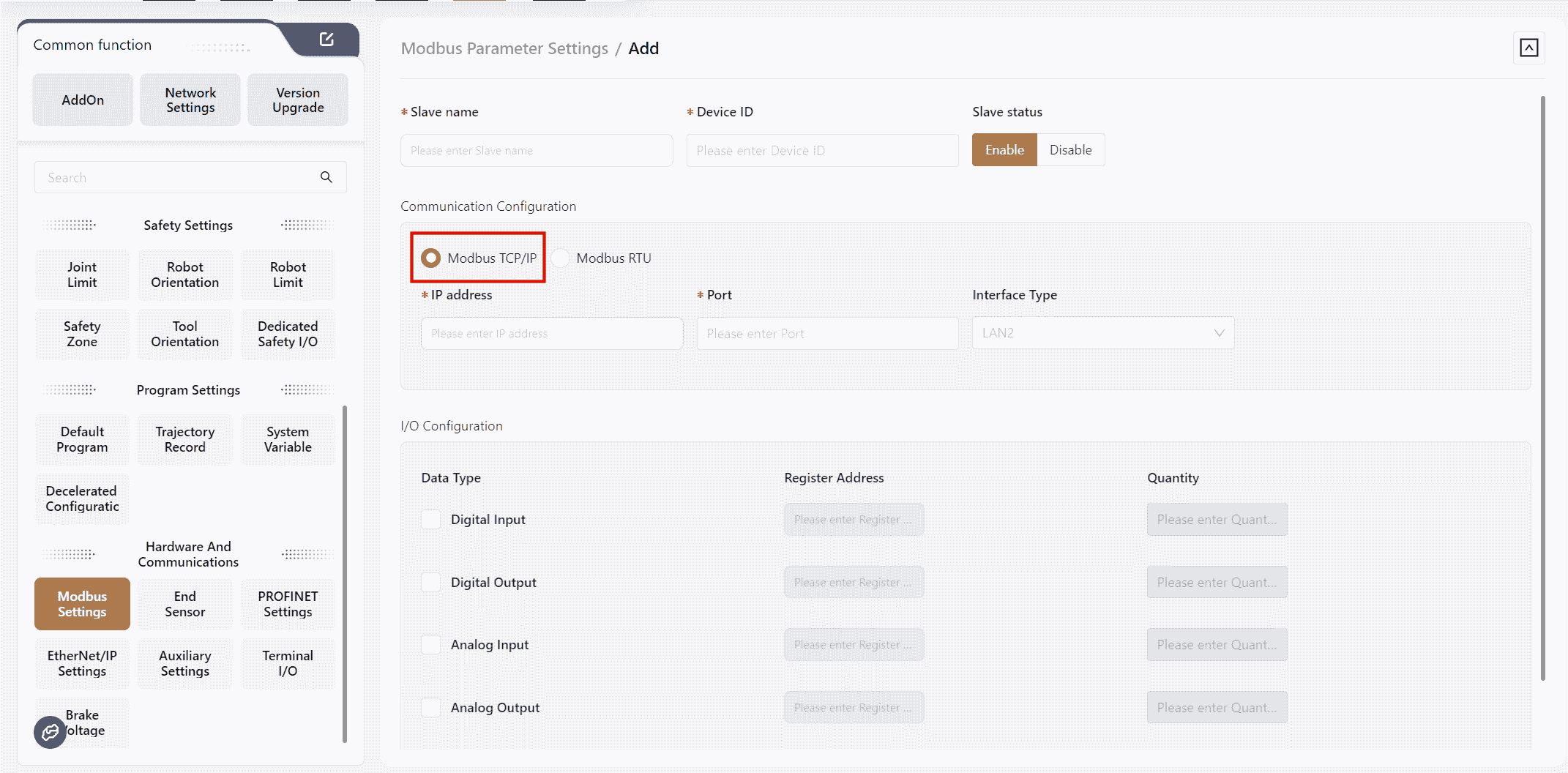Image resolution: width=1568 pixels, height=773 pixels.
Task: Select Modbus TCP/IP radio button
Action: [x=431, y=258]
